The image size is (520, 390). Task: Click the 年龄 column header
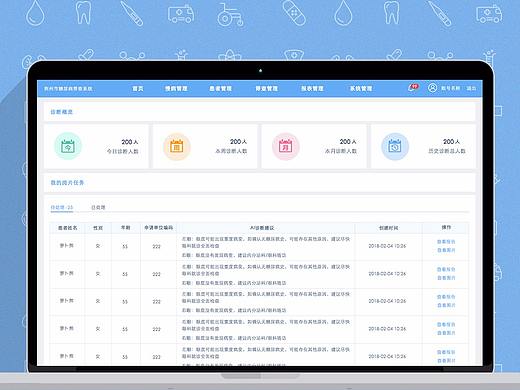125,228
